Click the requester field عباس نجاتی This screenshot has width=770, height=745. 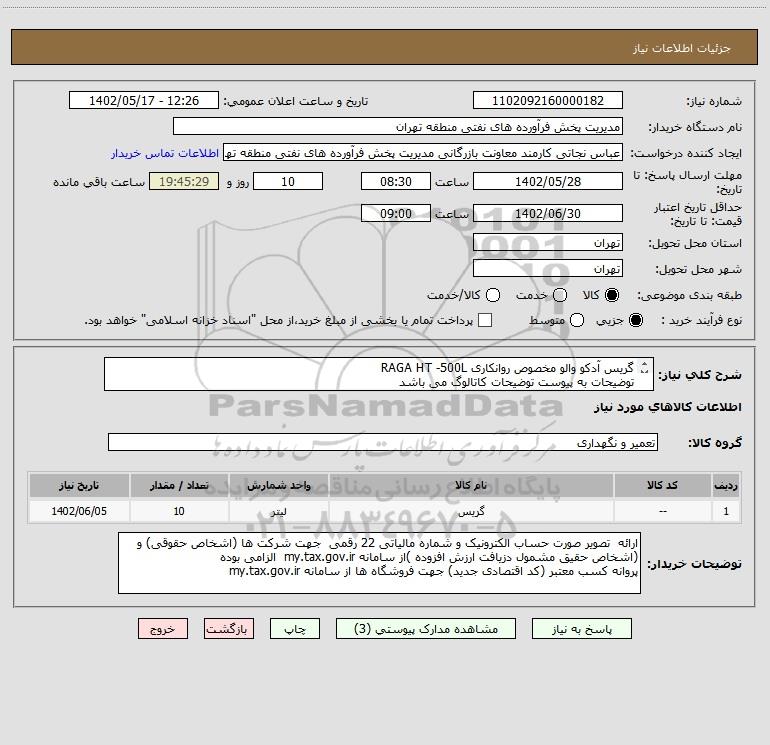point(423,153)
